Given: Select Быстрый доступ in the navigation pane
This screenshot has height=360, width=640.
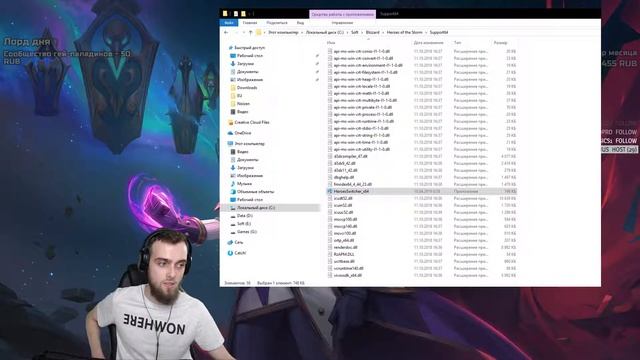Looking at the screenshot, I should (x=249, y=48).
